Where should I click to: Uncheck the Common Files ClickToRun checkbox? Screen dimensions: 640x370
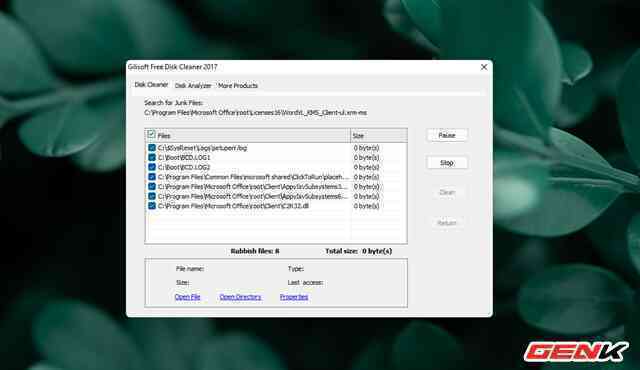pyautogui.click(x=152, y=177)
